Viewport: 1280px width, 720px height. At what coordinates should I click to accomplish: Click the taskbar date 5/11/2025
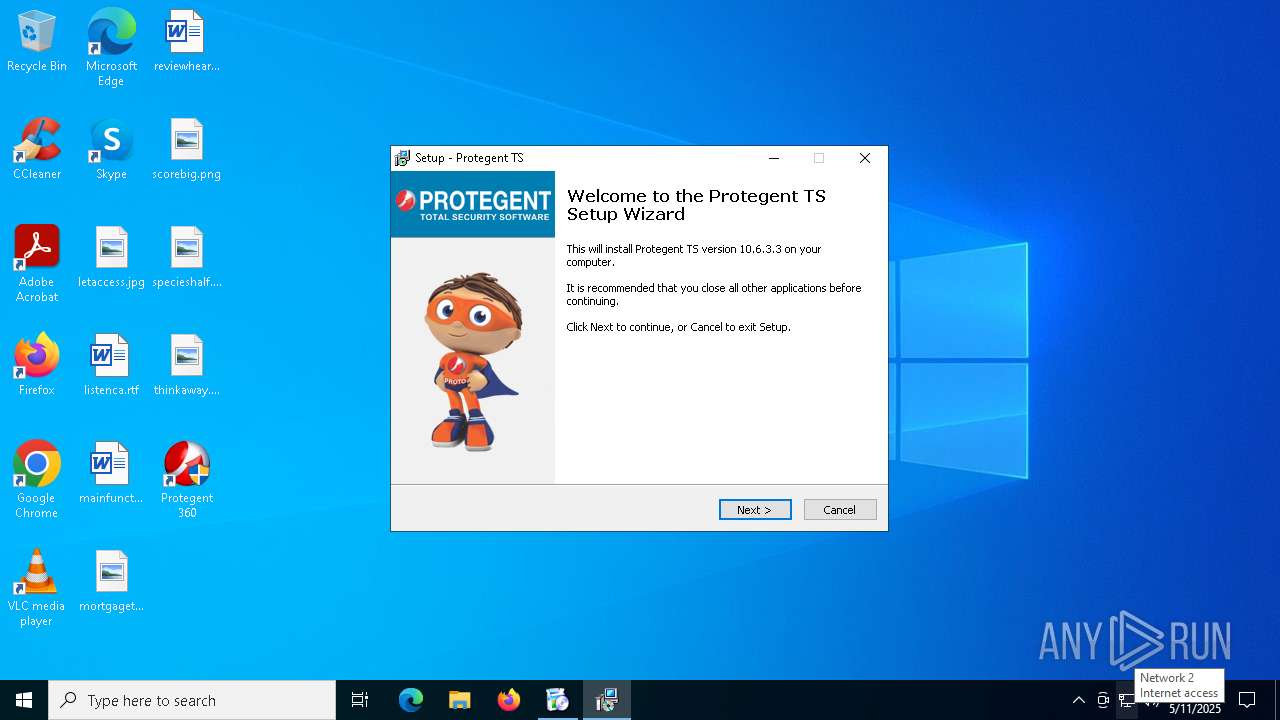[x=1195, y=709]
